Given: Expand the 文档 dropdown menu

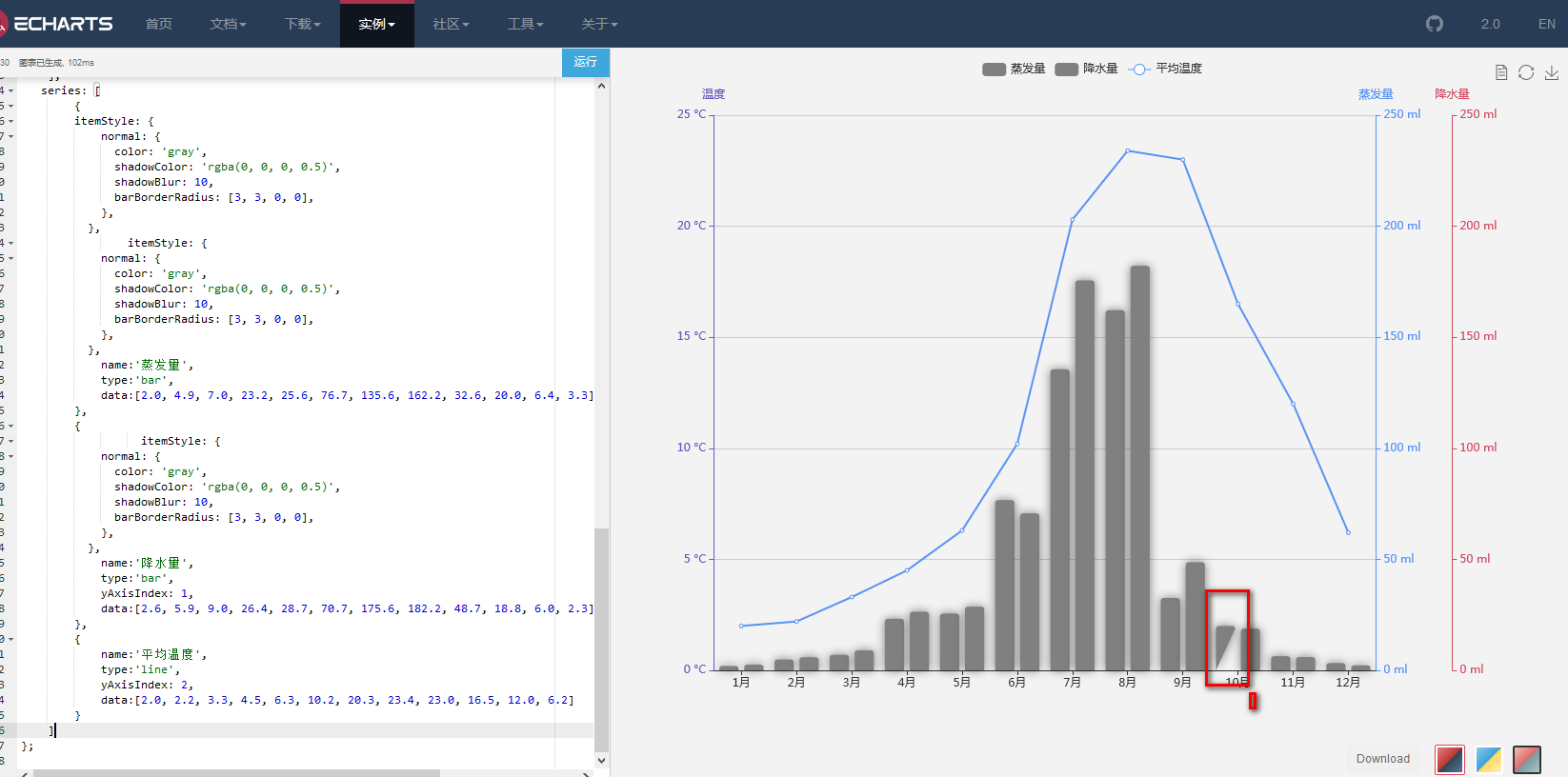Looking at the screenshot, I should pyautogui.click(x=228, y=24).
